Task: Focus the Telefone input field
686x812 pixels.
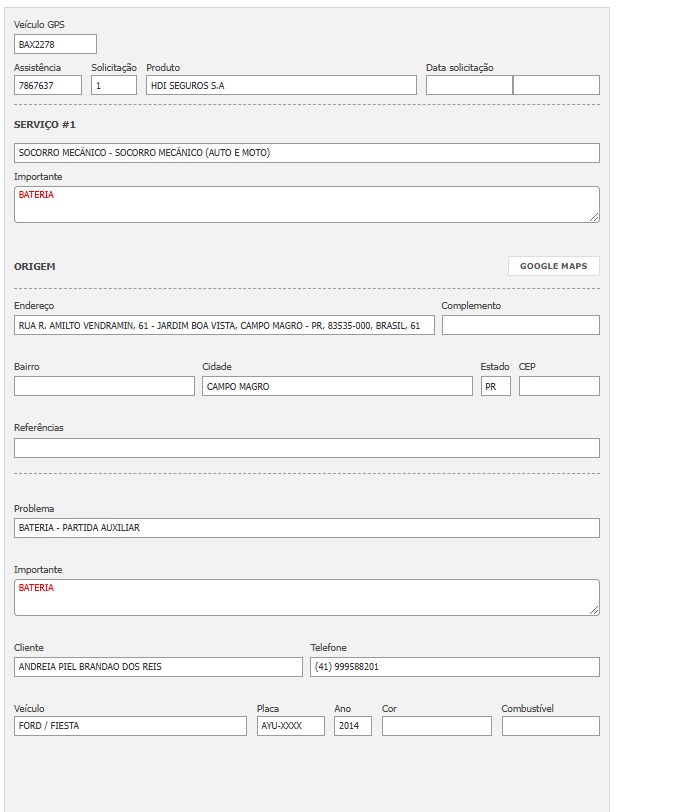Action: [x=454, y=667]
